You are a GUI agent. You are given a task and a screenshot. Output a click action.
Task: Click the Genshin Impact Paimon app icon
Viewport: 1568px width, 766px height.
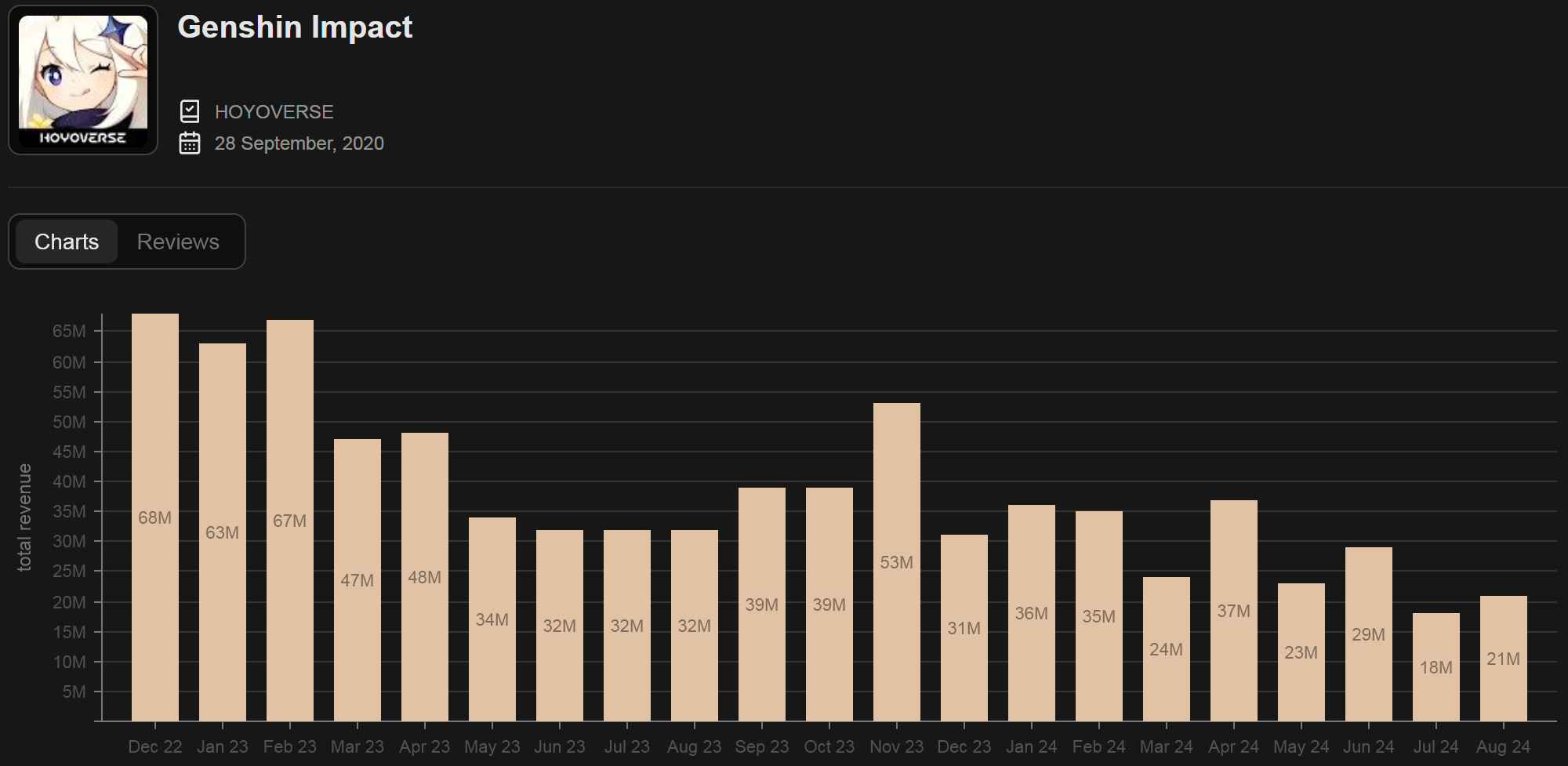(x=83, y=80)
